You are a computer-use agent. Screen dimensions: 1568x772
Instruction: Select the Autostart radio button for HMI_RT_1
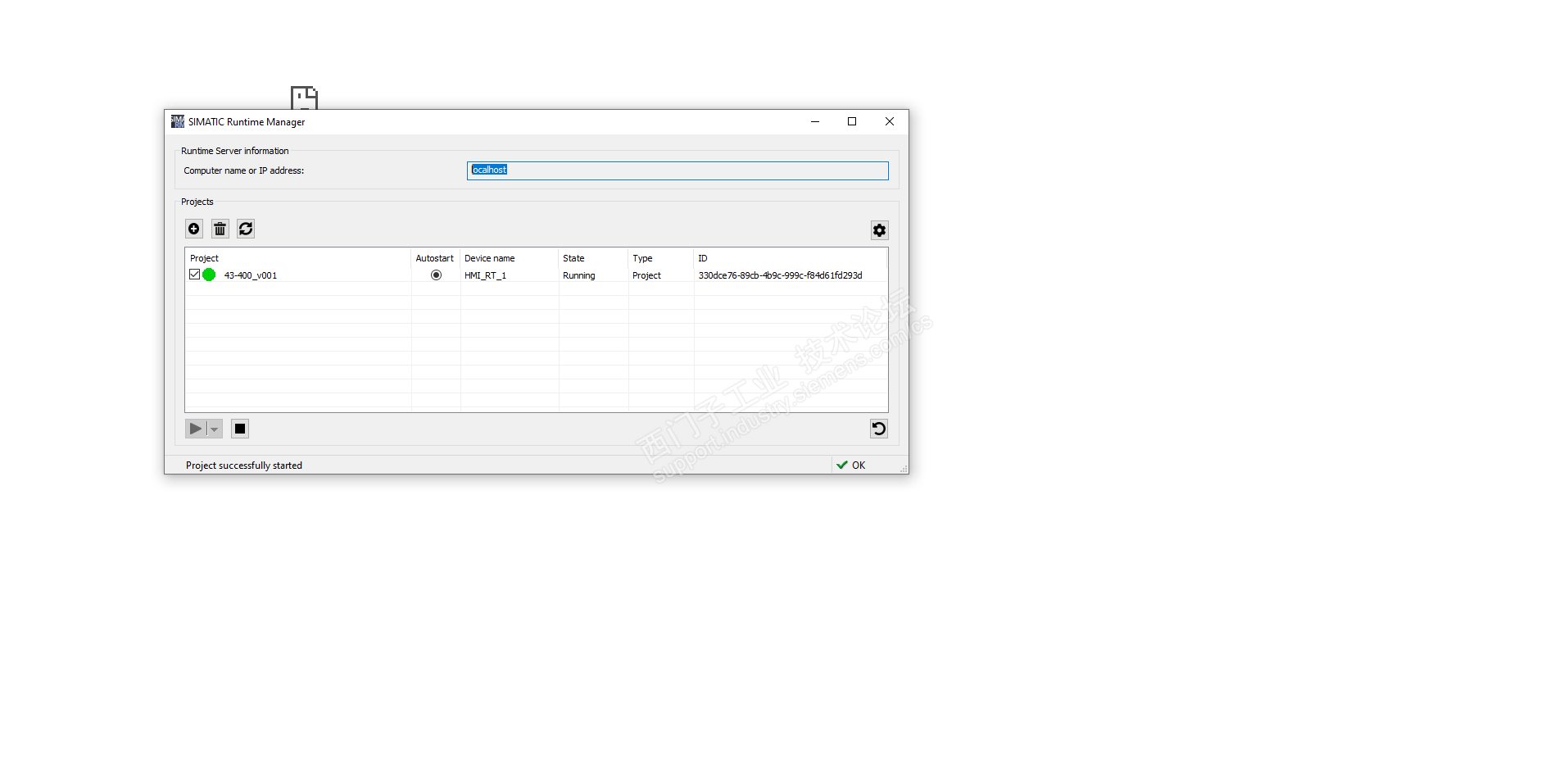tap(436, 275)
